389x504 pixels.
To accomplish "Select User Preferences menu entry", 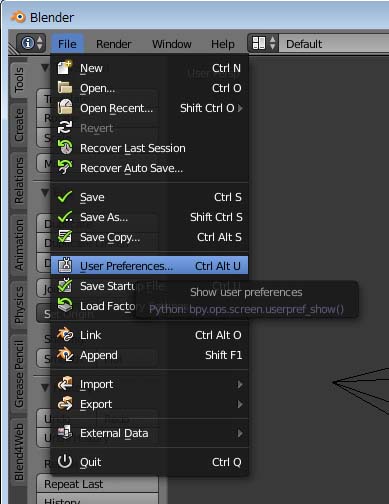I will [x=149, y=266].
